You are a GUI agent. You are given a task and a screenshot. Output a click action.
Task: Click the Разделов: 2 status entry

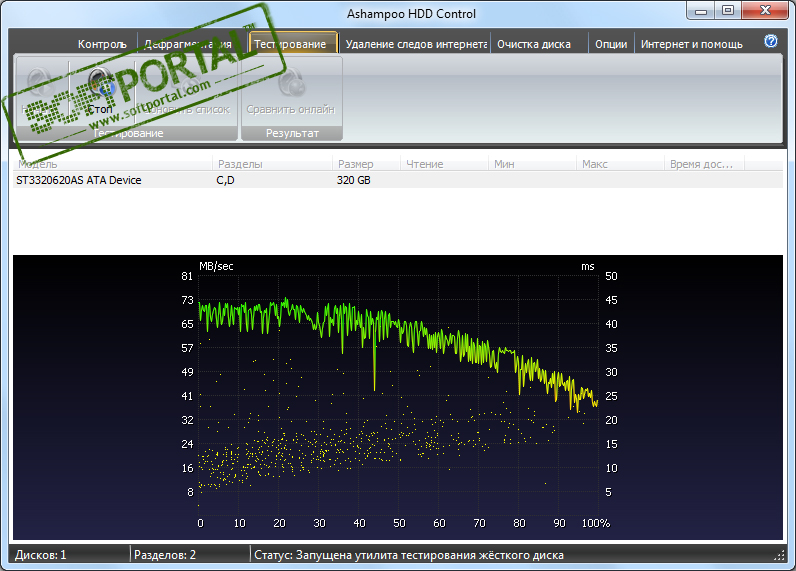[165, 555]
